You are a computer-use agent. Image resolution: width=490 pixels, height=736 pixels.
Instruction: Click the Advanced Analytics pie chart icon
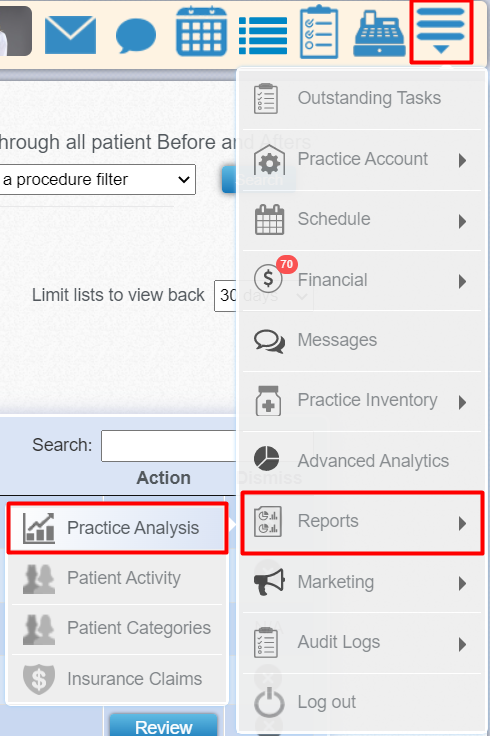pyautogui.click(x=267, y=459)
